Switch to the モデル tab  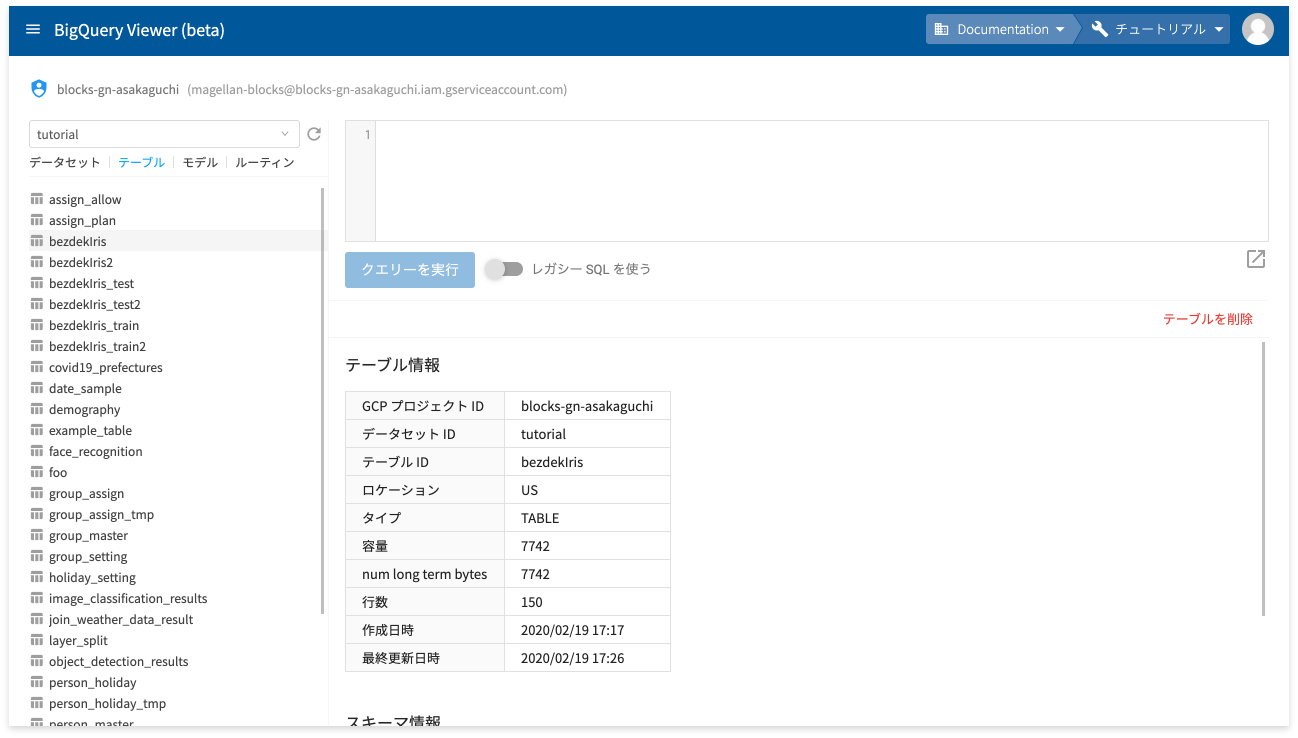(200, 162)
